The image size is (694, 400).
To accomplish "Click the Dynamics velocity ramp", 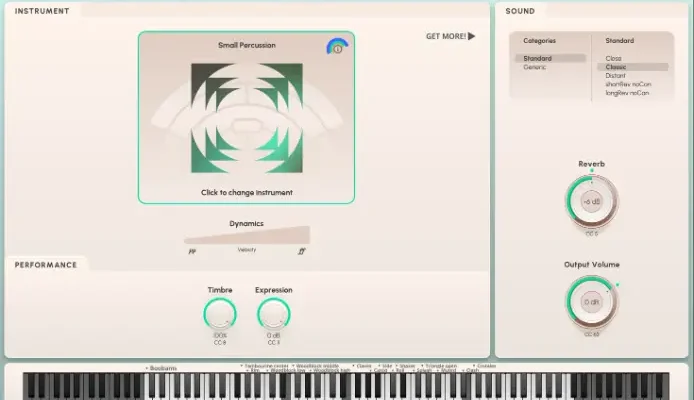I will coord(247,236).
